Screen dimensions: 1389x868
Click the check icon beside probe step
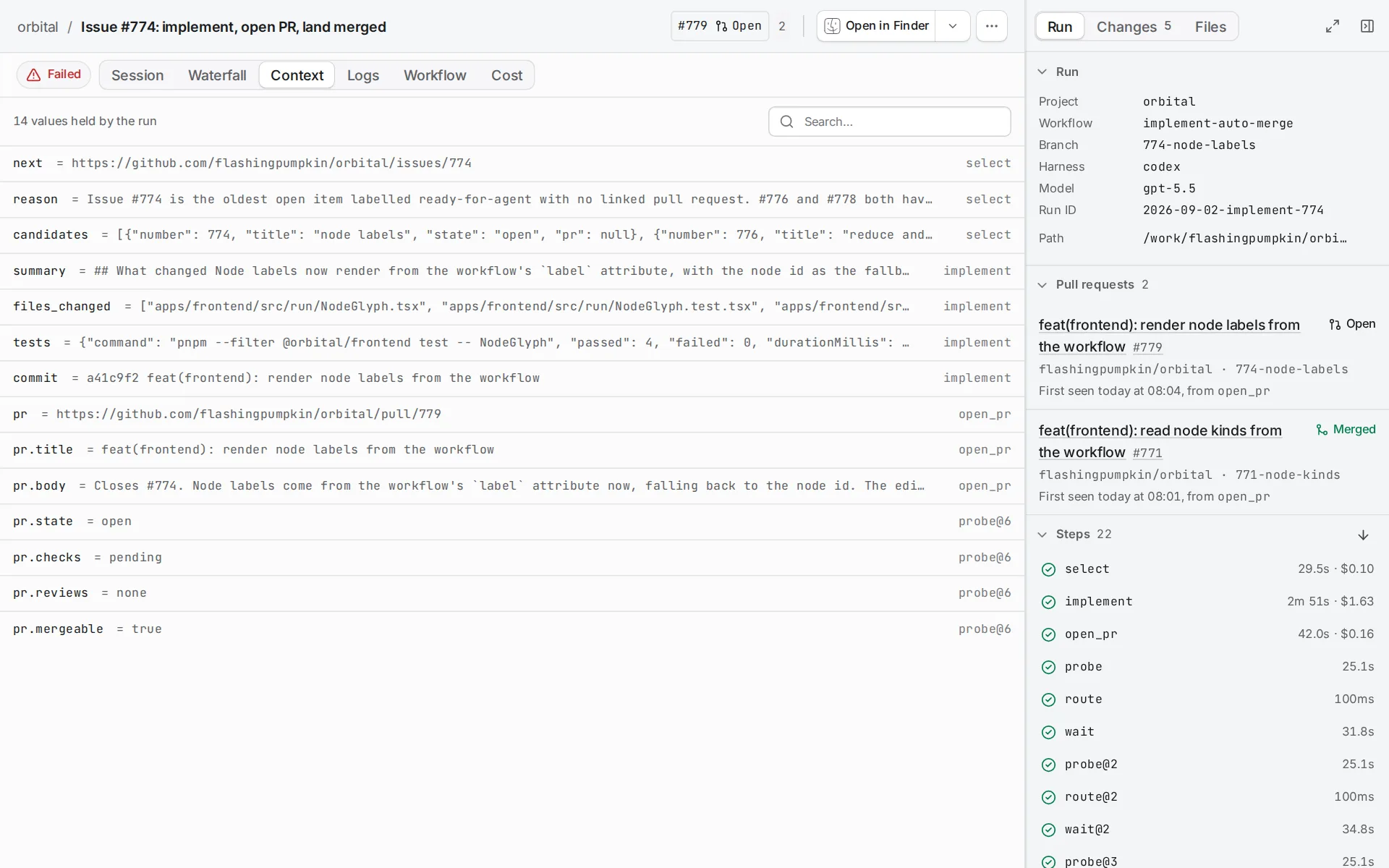point(1048,667)
